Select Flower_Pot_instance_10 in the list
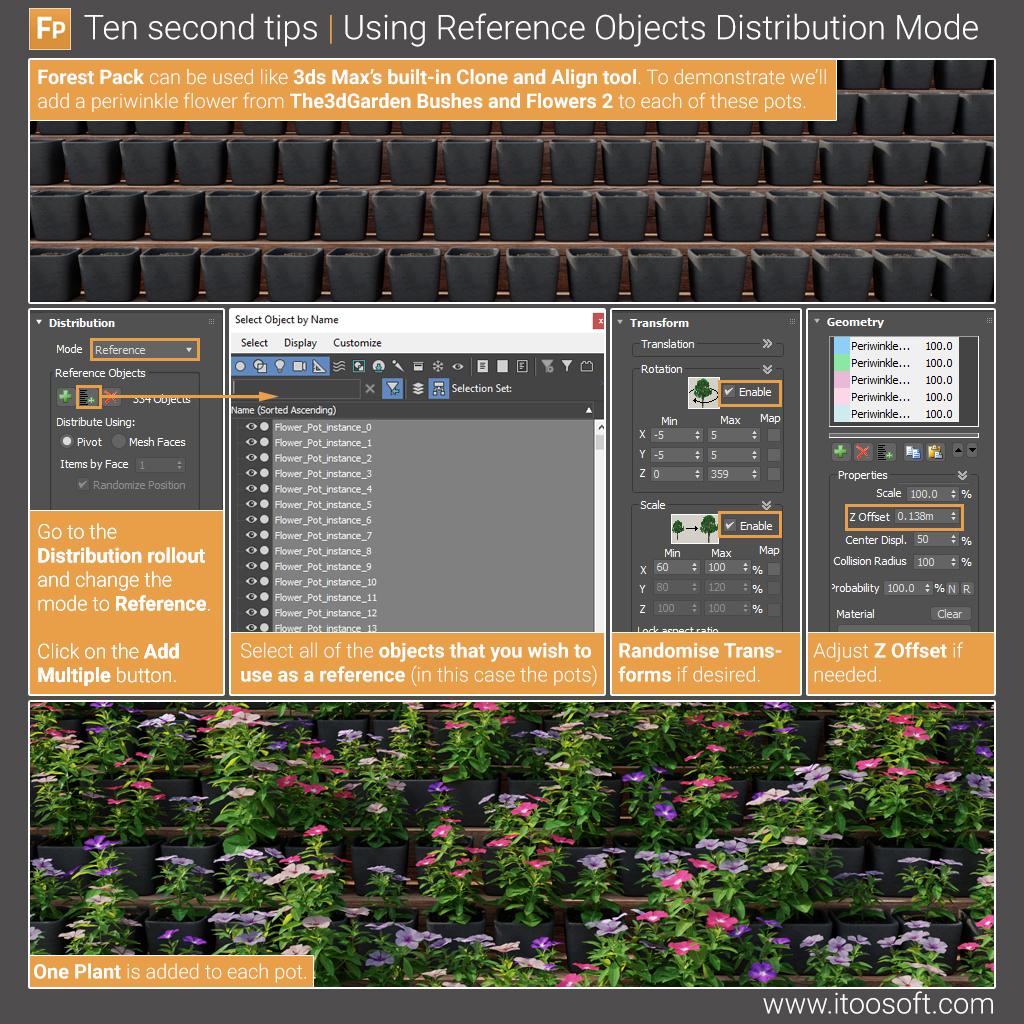 coord(325,582)
